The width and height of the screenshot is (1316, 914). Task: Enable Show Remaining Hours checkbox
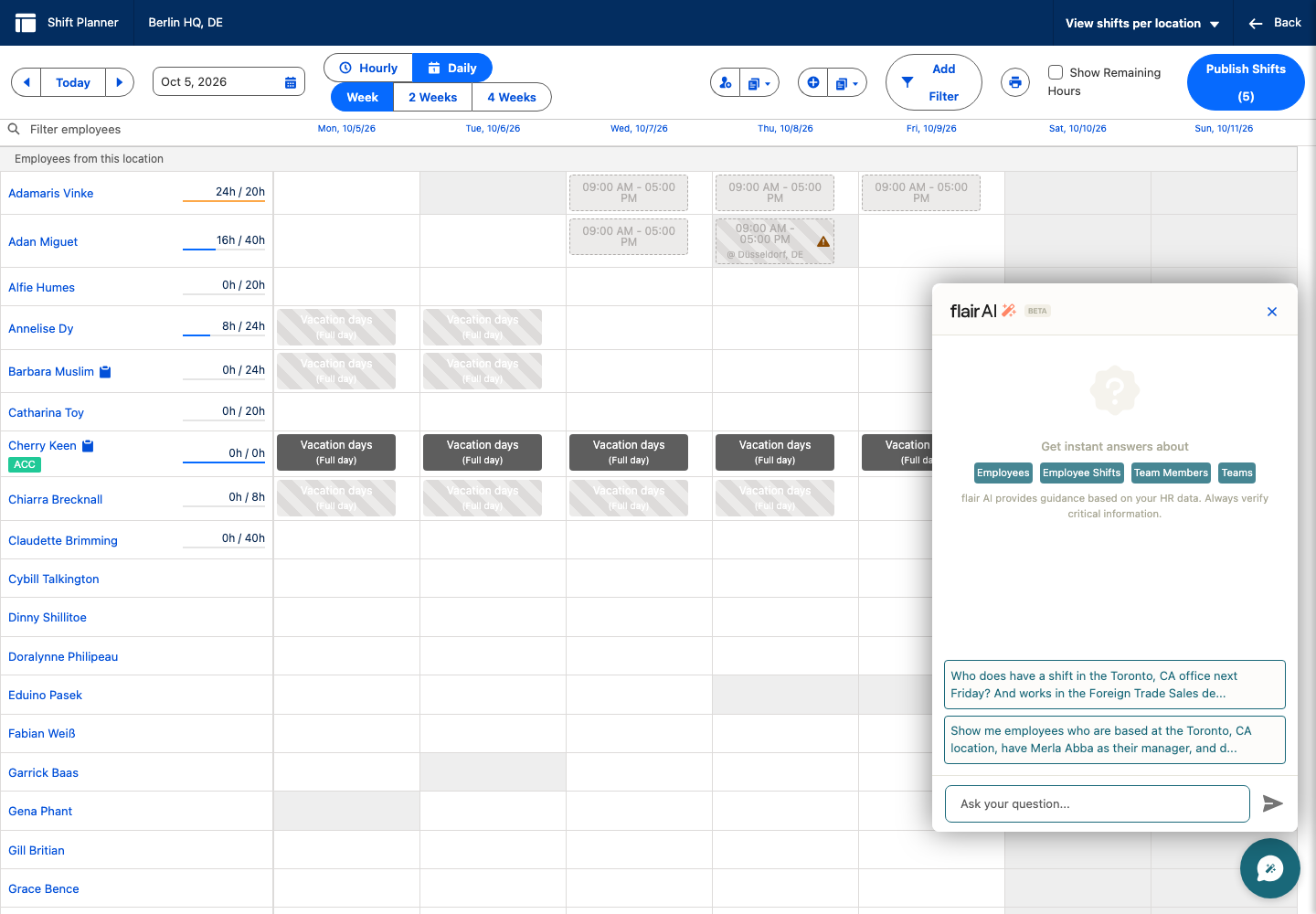(1056, 72)
